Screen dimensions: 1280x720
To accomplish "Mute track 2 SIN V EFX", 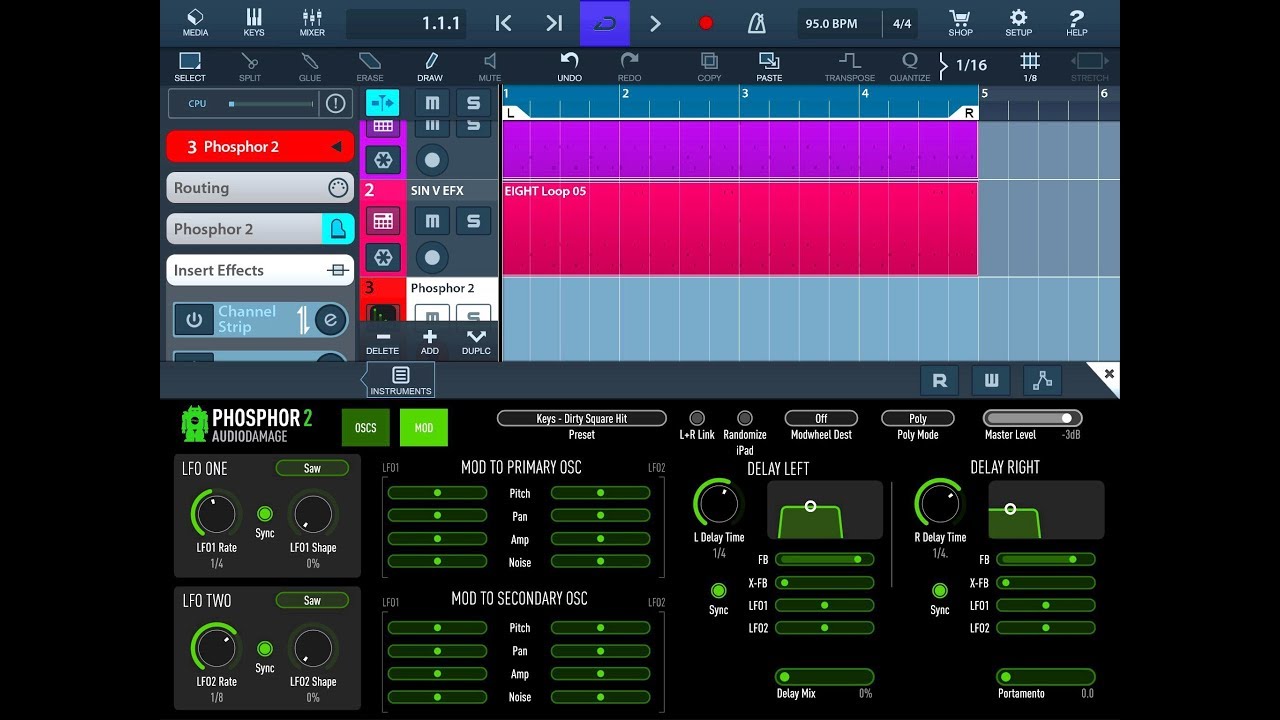I will [x=432, y=221].
